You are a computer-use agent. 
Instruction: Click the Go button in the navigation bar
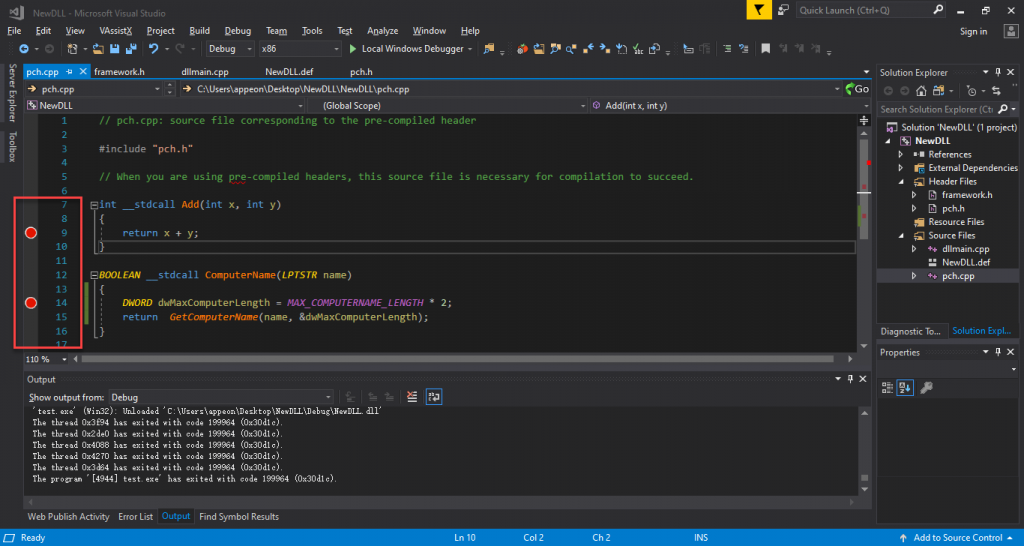pos(856,89)
